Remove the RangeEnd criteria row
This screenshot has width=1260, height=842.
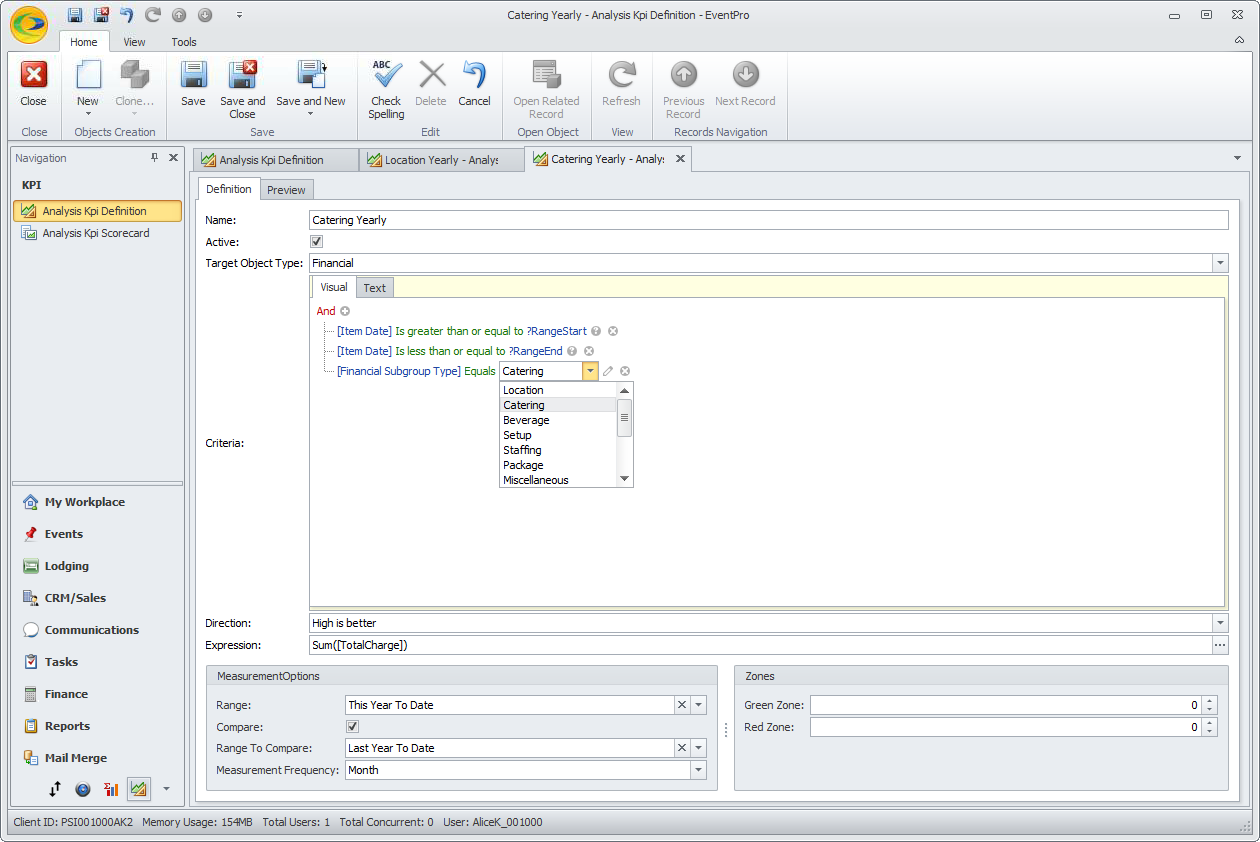coord(589,351)
